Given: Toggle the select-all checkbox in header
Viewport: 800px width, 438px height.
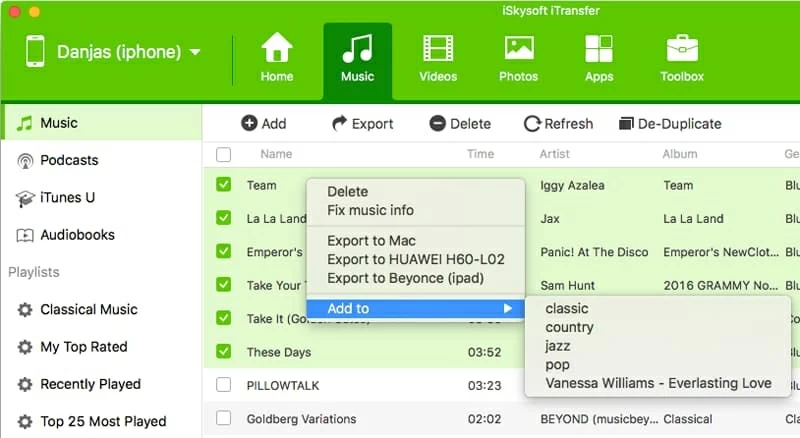Looking at the screenshot, I should pyautogui.click(x=224, y=155).
